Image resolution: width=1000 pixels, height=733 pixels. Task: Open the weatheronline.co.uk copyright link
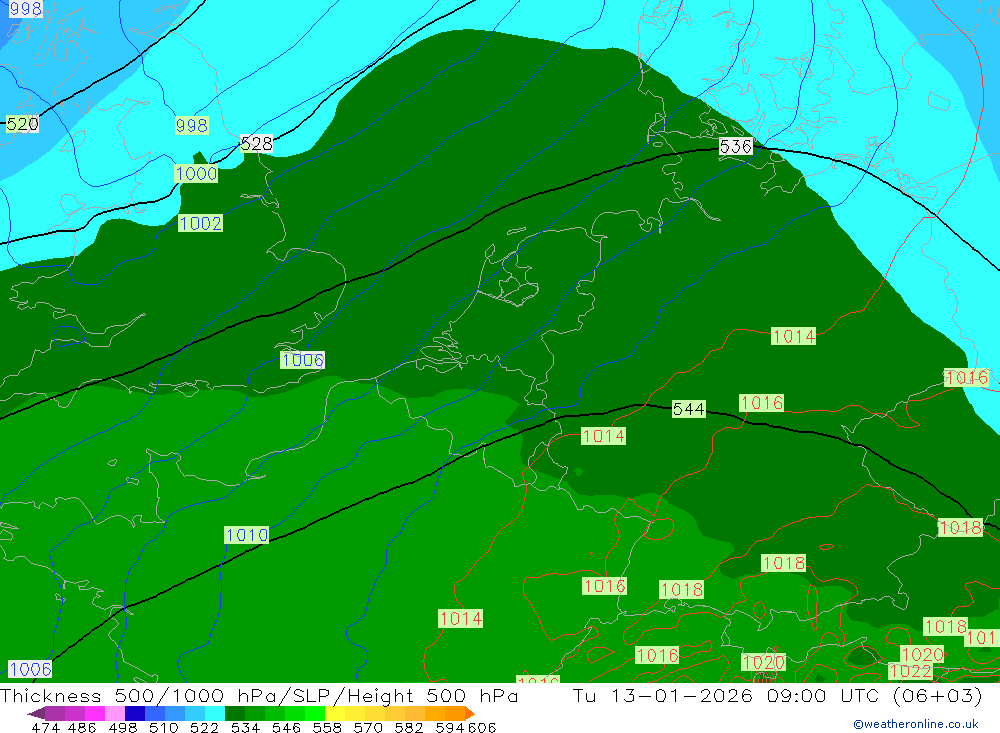tap(916, 724)
